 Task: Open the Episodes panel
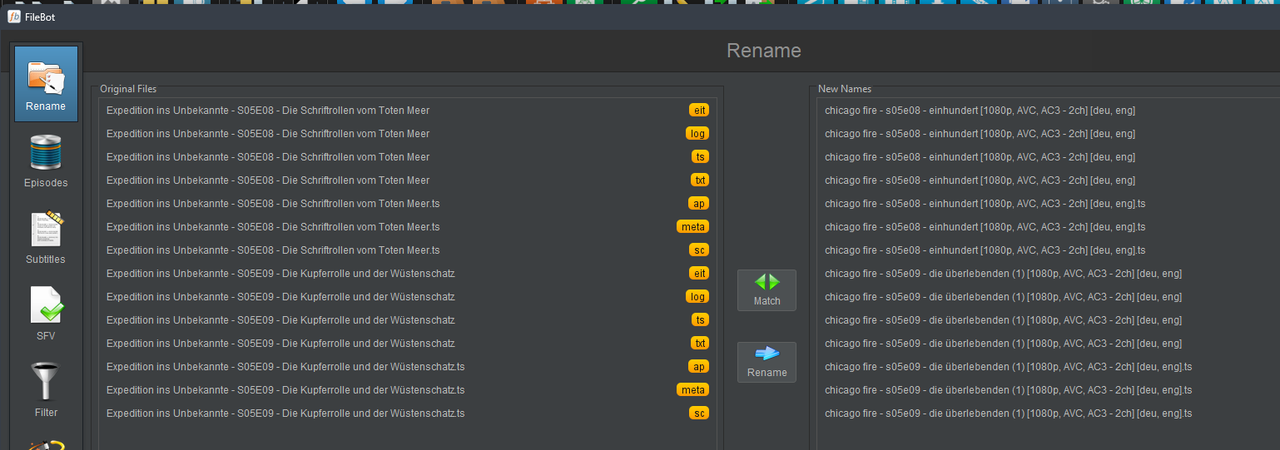coord(46,161)
